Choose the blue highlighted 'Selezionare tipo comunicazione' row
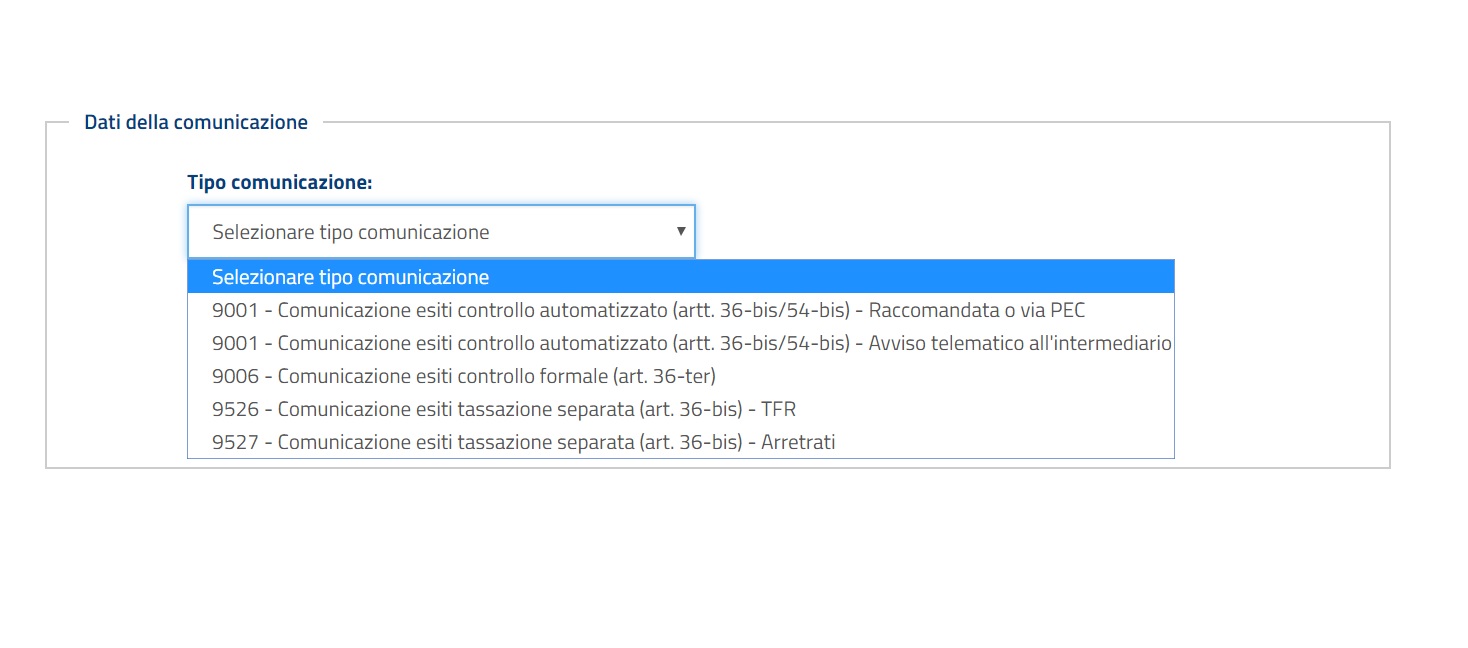 tap(680, 277)
